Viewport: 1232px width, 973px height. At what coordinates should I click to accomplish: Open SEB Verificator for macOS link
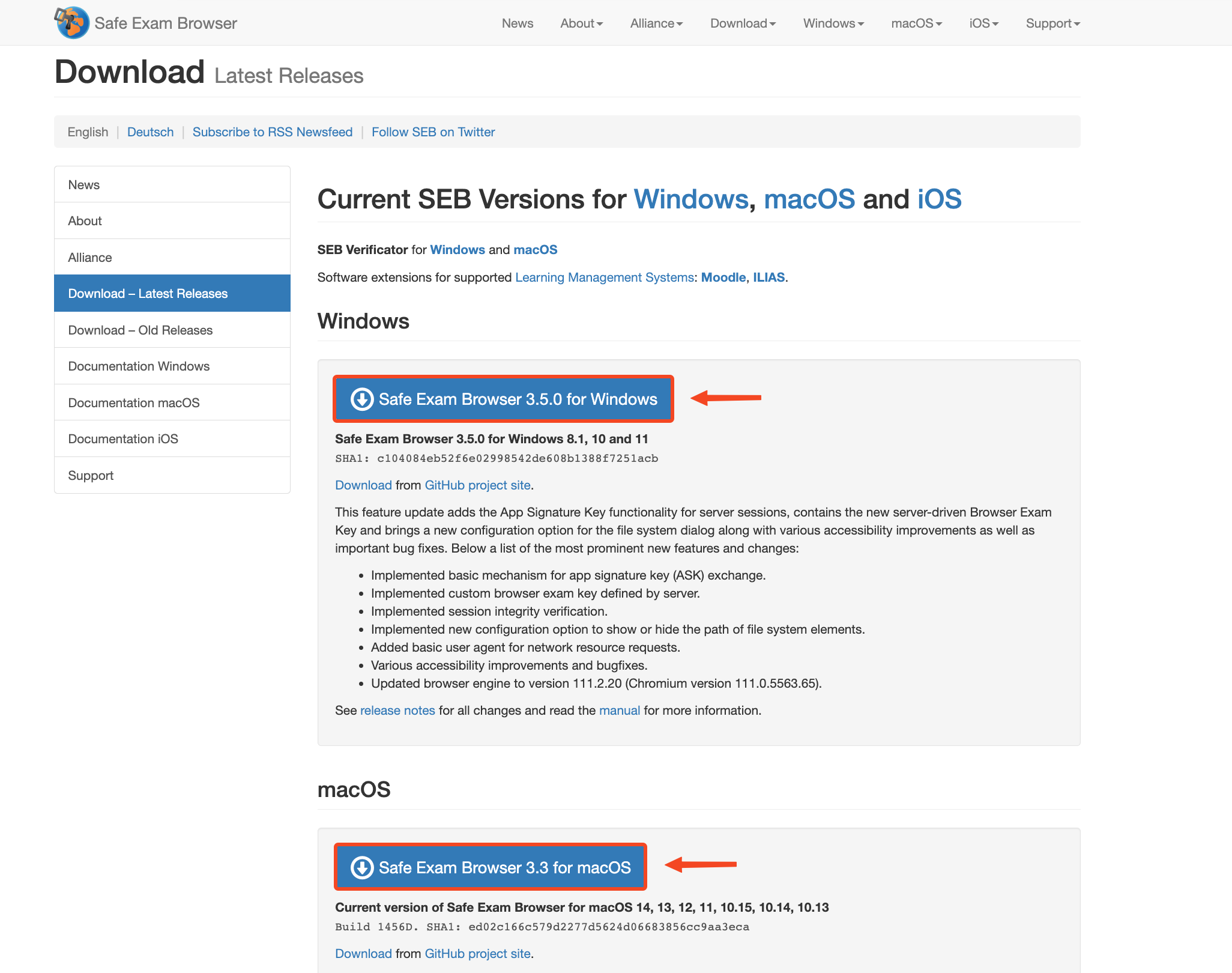(x=536, y=250)
